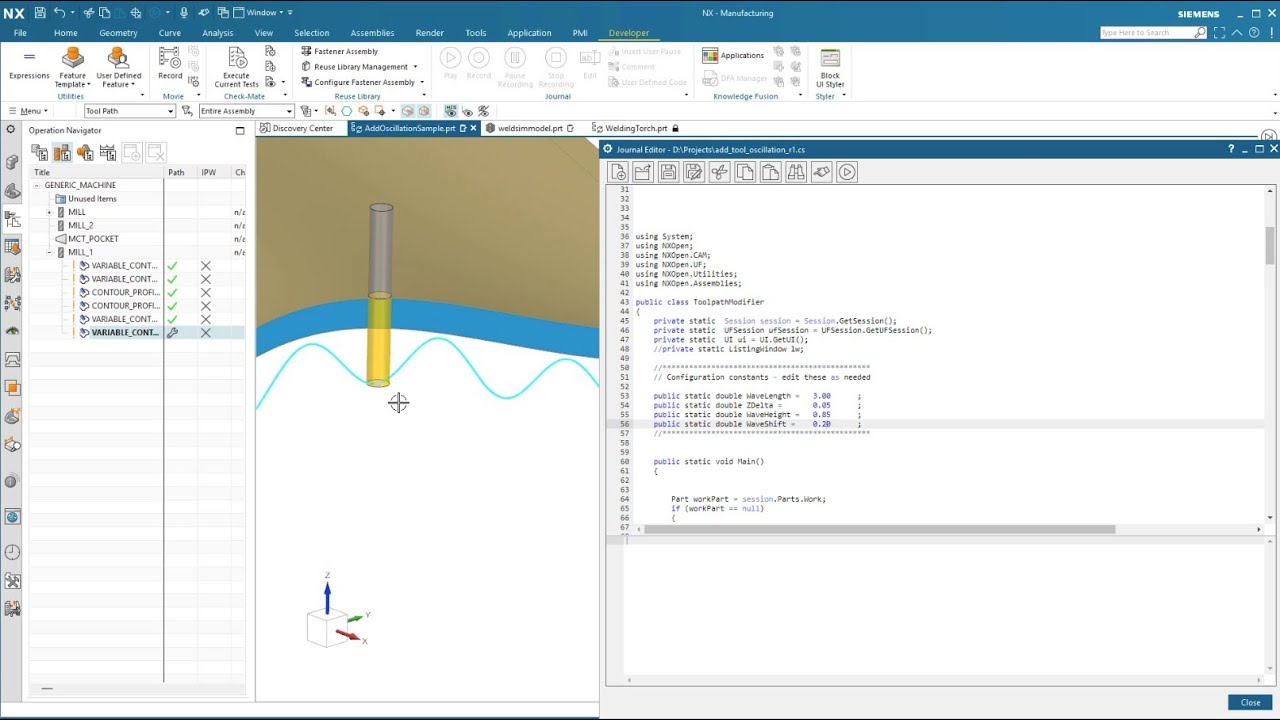Play the journal in Journal Editor
1280x720 pixels.
pos(847,172)
